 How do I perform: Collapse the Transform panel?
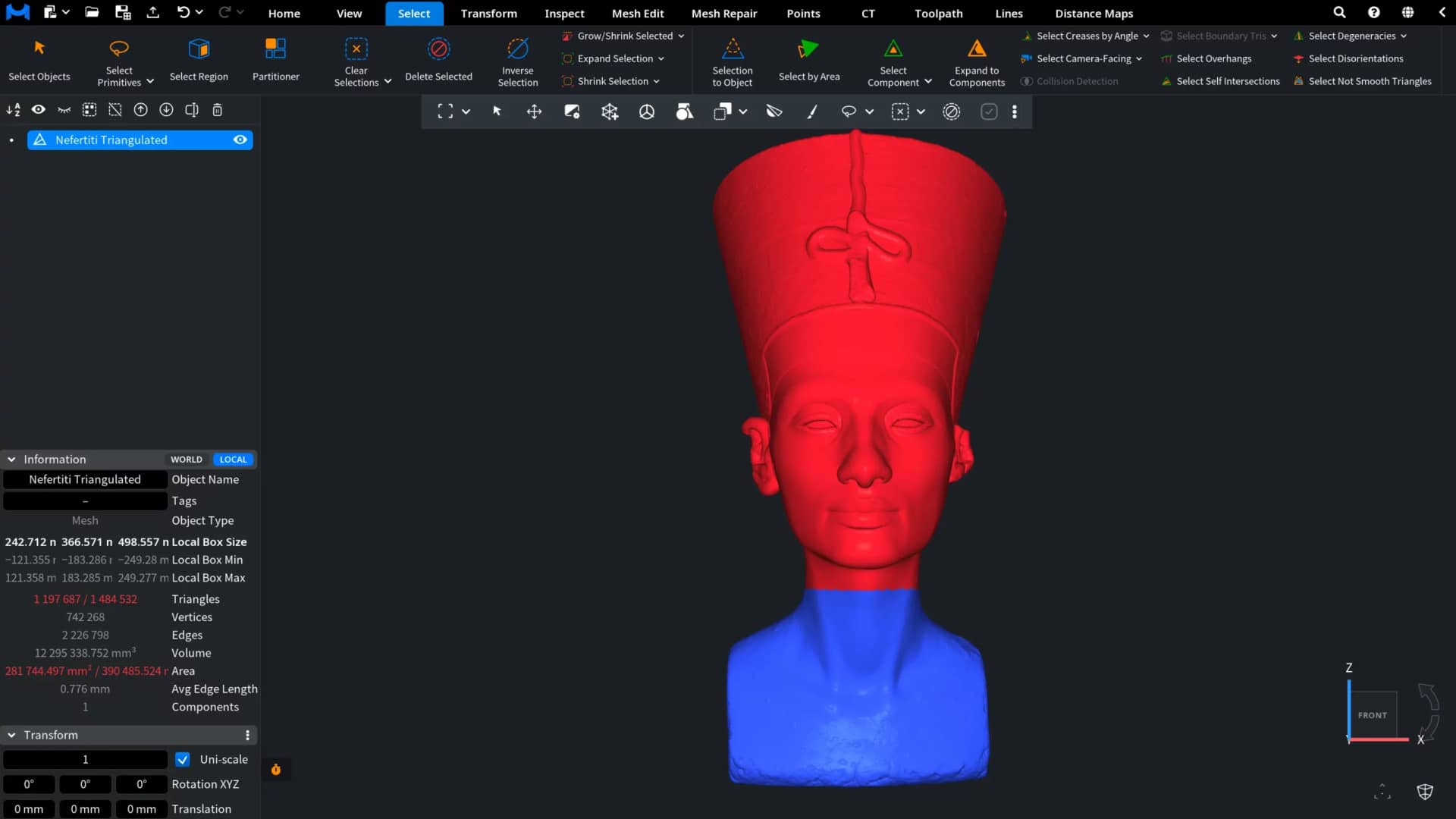pyautogui.click(x=11, y=735)
